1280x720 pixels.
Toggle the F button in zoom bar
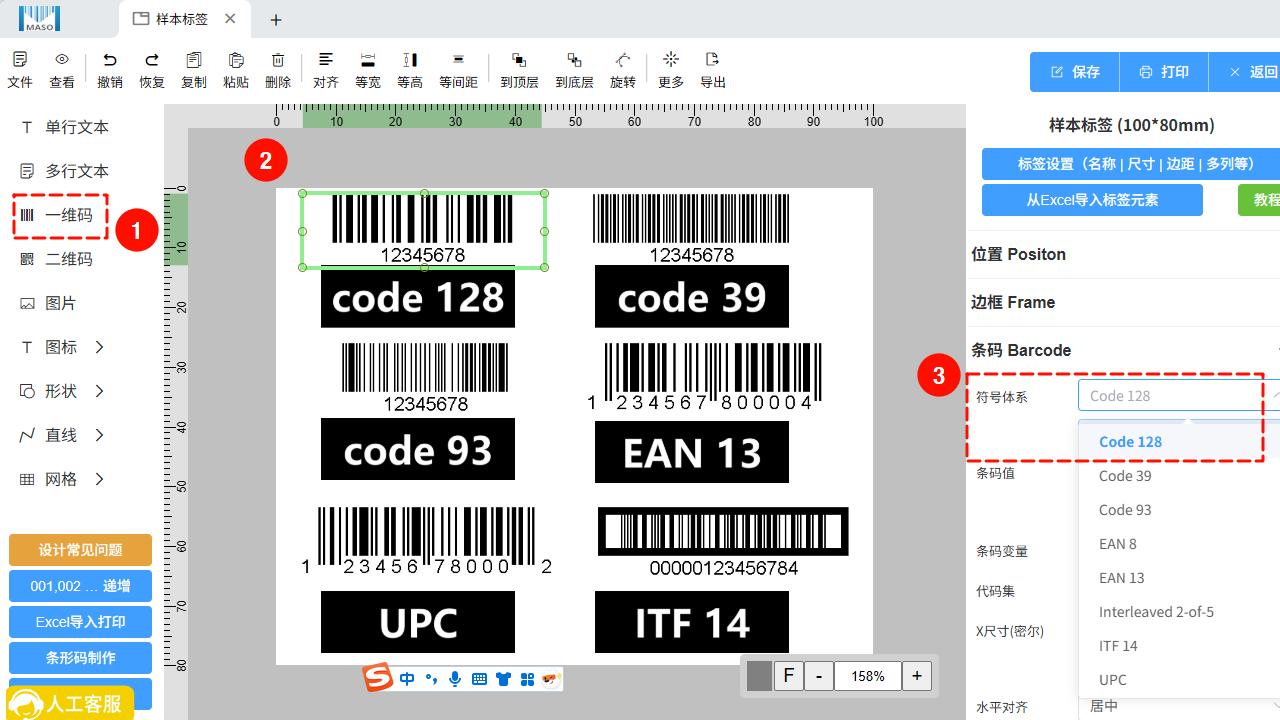click(788, 676)
